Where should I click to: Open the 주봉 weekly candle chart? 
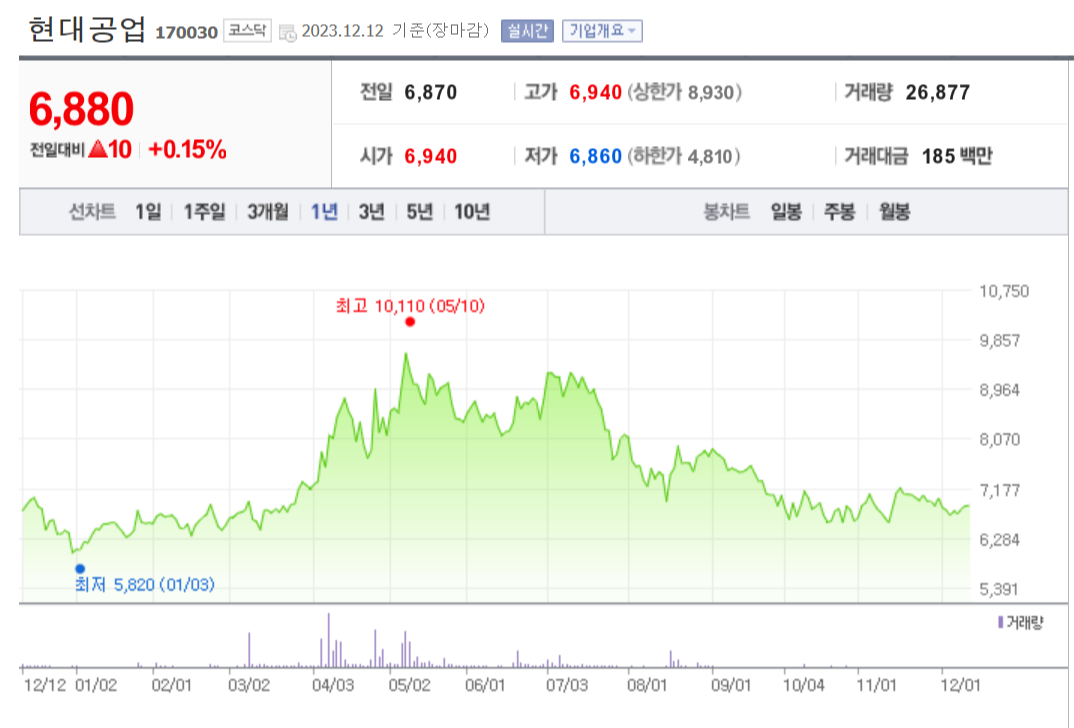(839, 212)
